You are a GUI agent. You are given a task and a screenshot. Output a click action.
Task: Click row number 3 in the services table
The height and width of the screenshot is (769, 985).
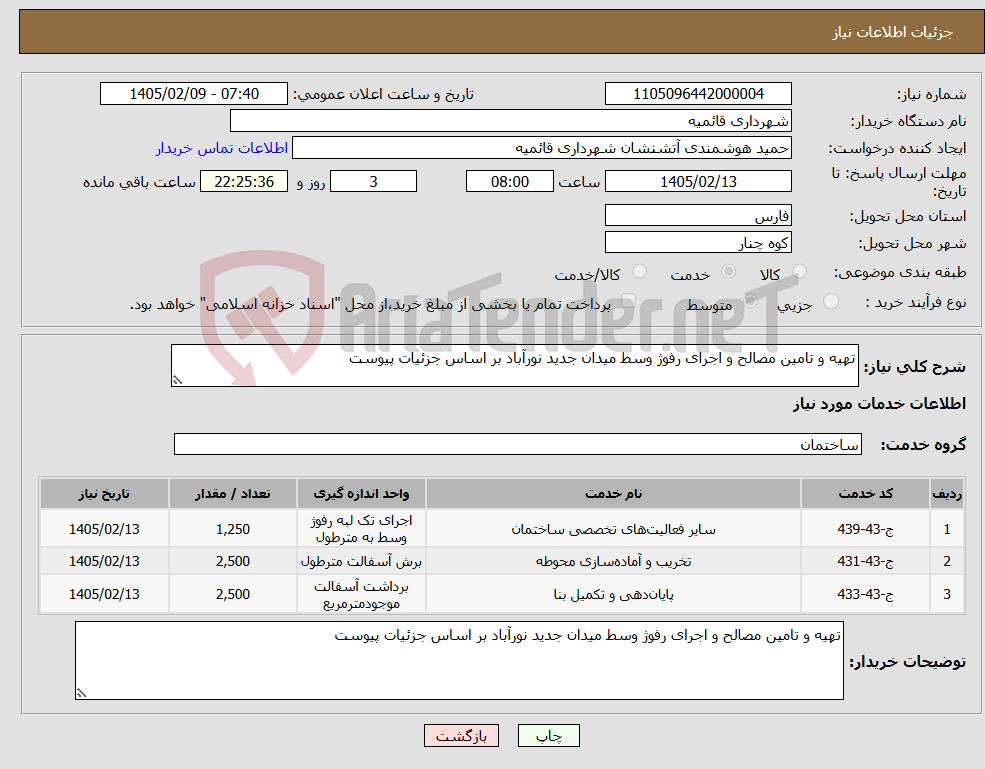[x=947, y=594]
